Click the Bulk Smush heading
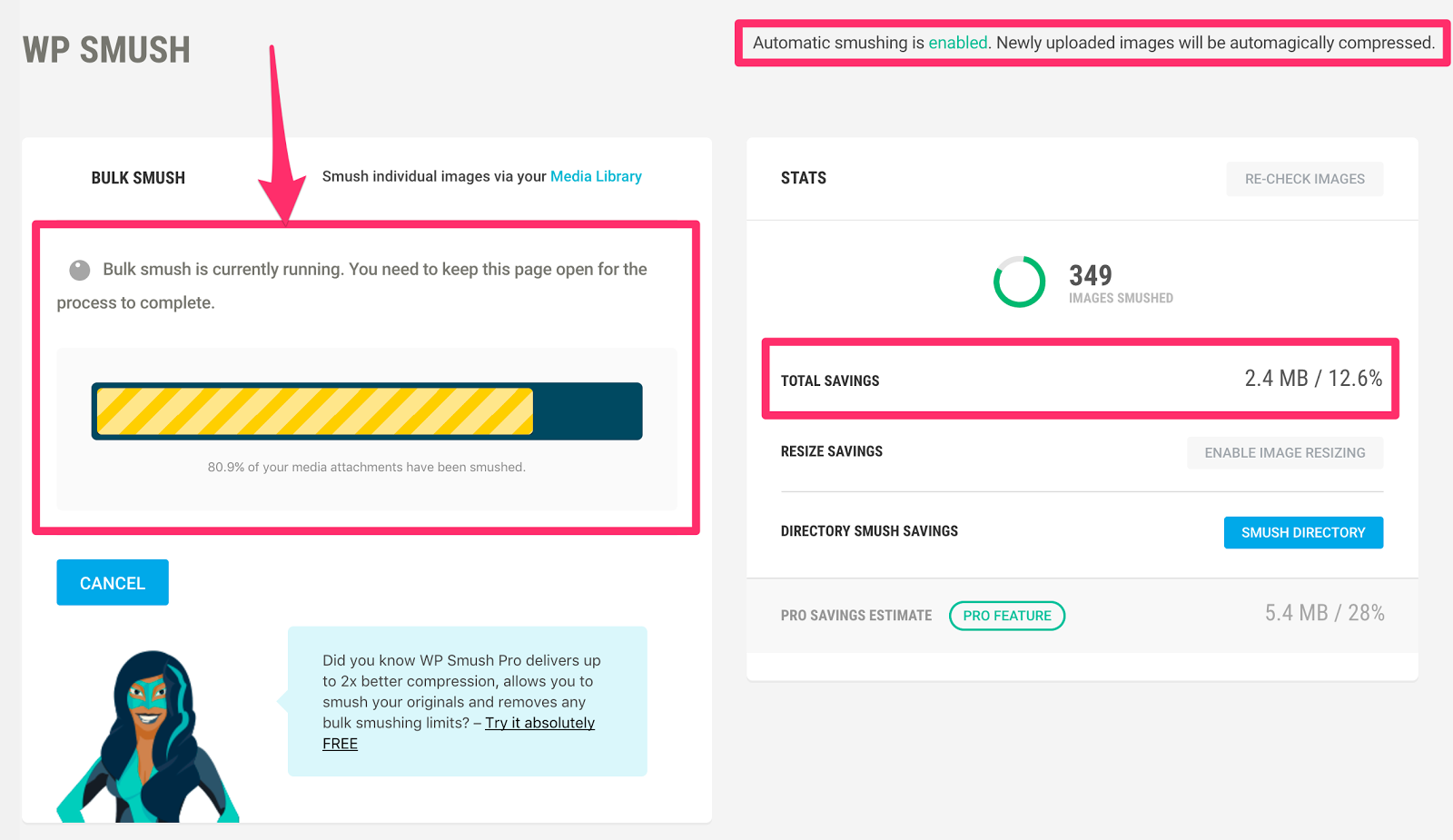This screenshot has height=840, width=1453. [138, 178]
